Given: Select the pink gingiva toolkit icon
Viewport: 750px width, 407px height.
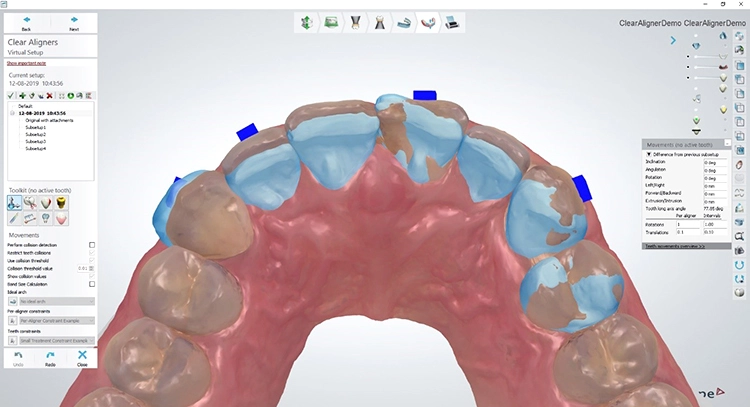Looking at the screenshot, I should pyautogui.click(x=61, y=219).
